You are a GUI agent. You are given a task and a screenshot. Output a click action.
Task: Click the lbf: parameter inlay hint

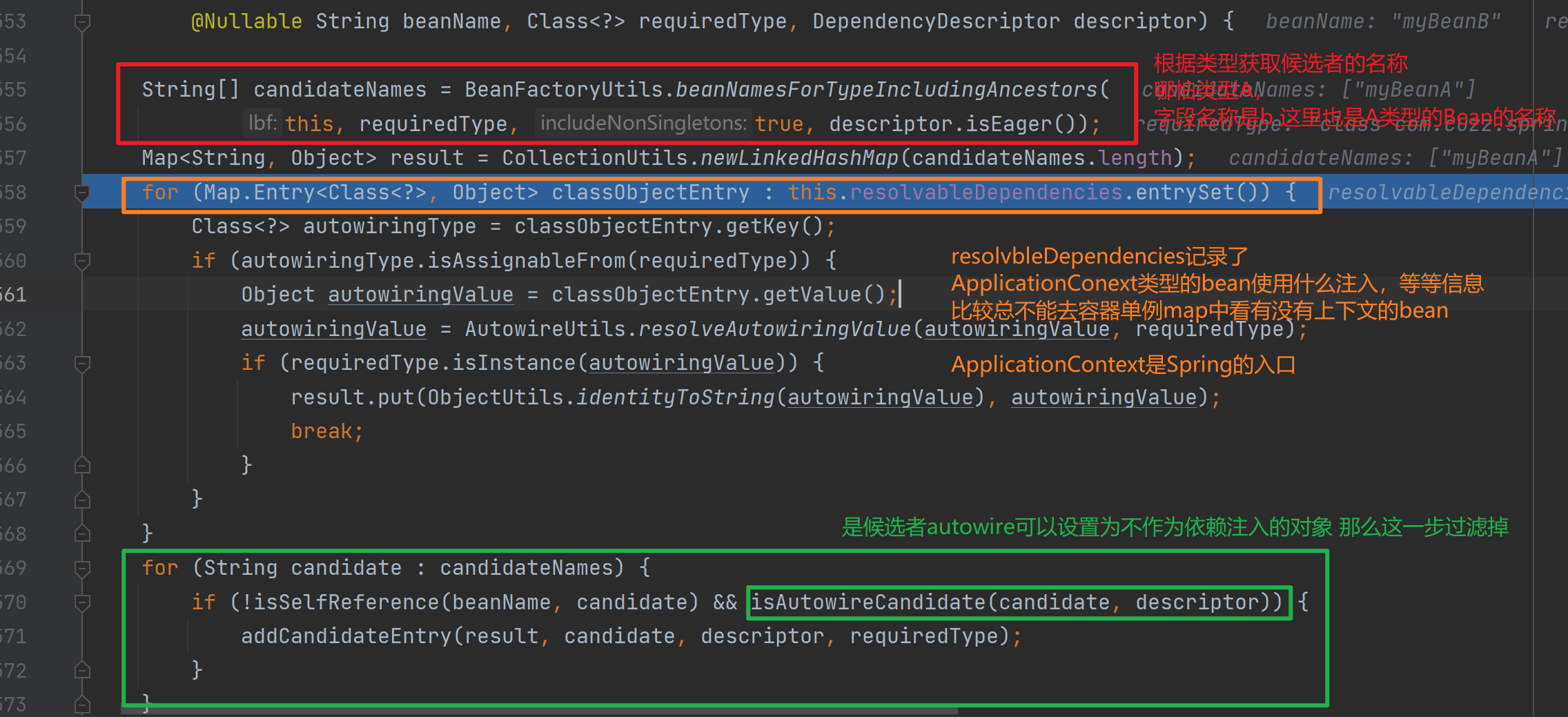[262, 124]
